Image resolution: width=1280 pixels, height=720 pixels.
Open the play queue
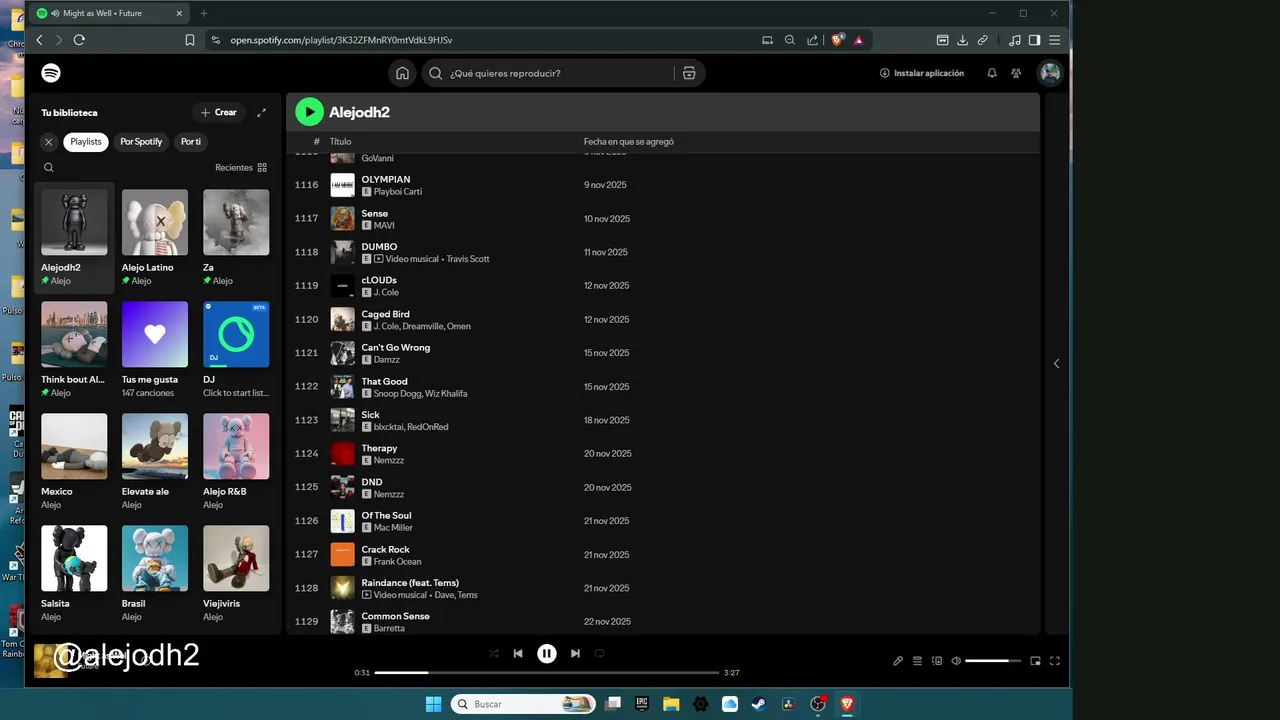coord(917,661)
